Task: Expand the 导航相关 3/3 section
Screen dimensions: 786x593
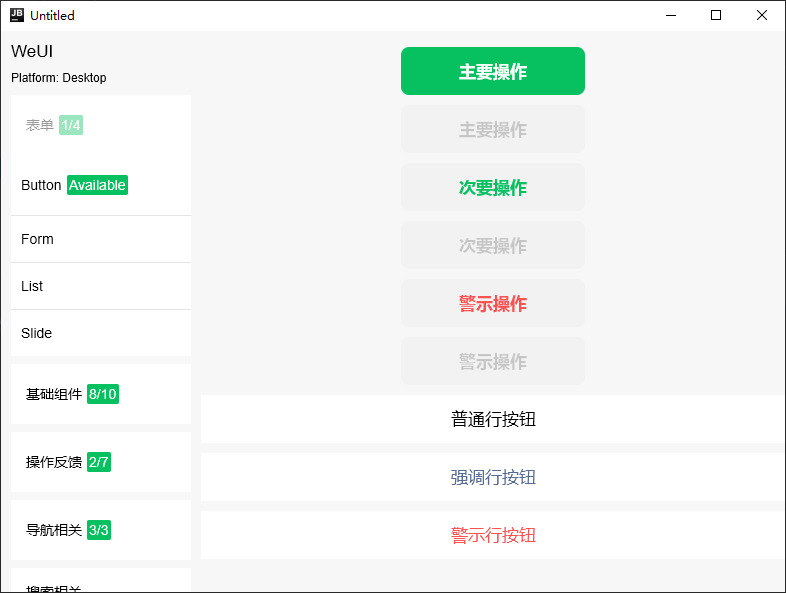Action: coord(101,530)
